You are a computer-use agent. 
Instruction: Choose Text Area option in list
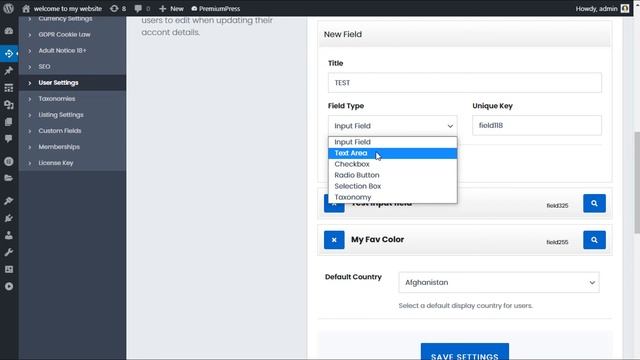392,153
